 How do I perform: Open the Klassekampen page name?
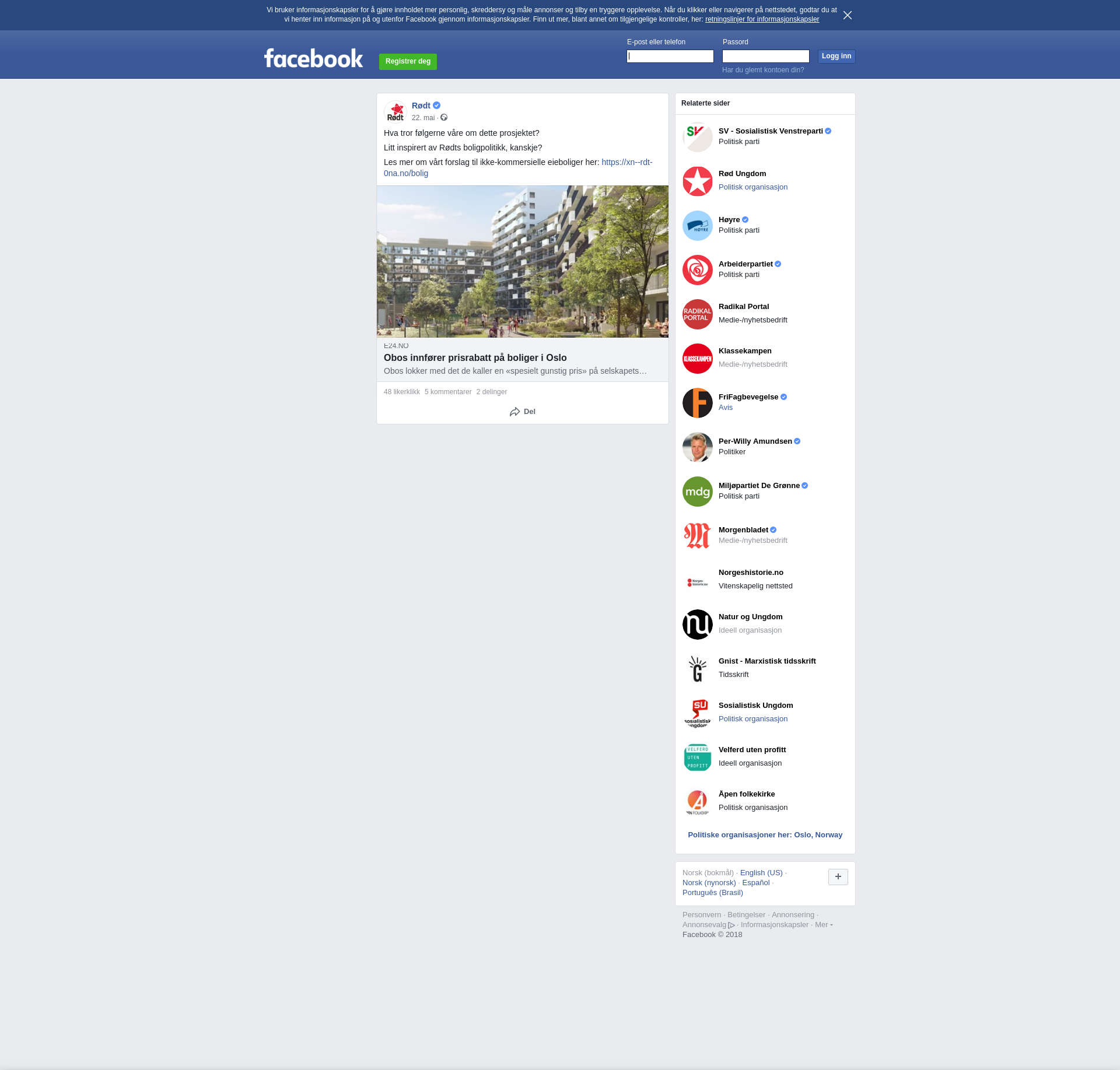tap(745, 351)
